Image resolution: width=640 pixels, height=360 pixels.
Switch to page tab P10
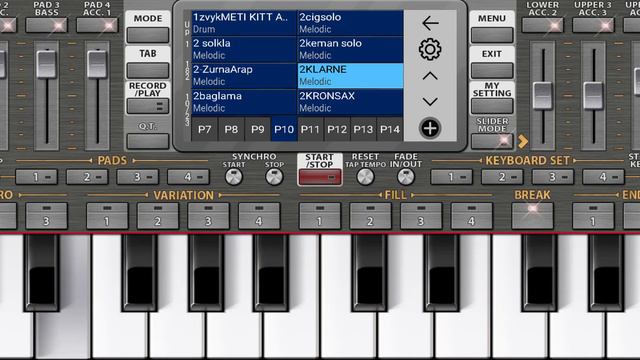tap(284, 129)
